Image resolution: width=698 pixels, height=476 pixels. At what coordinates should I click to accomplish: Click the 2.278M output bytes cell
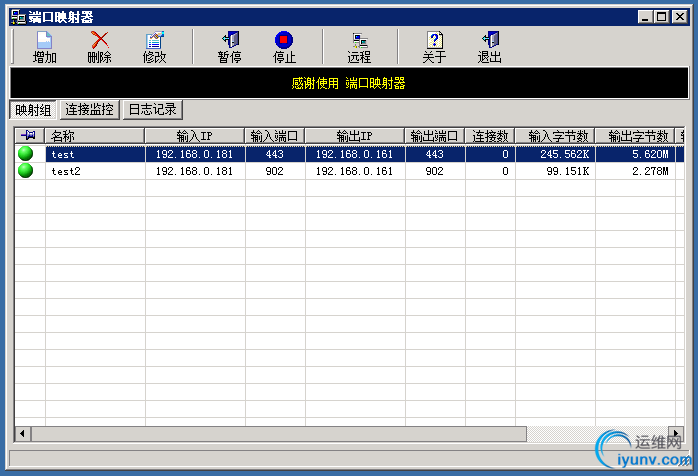635,171
